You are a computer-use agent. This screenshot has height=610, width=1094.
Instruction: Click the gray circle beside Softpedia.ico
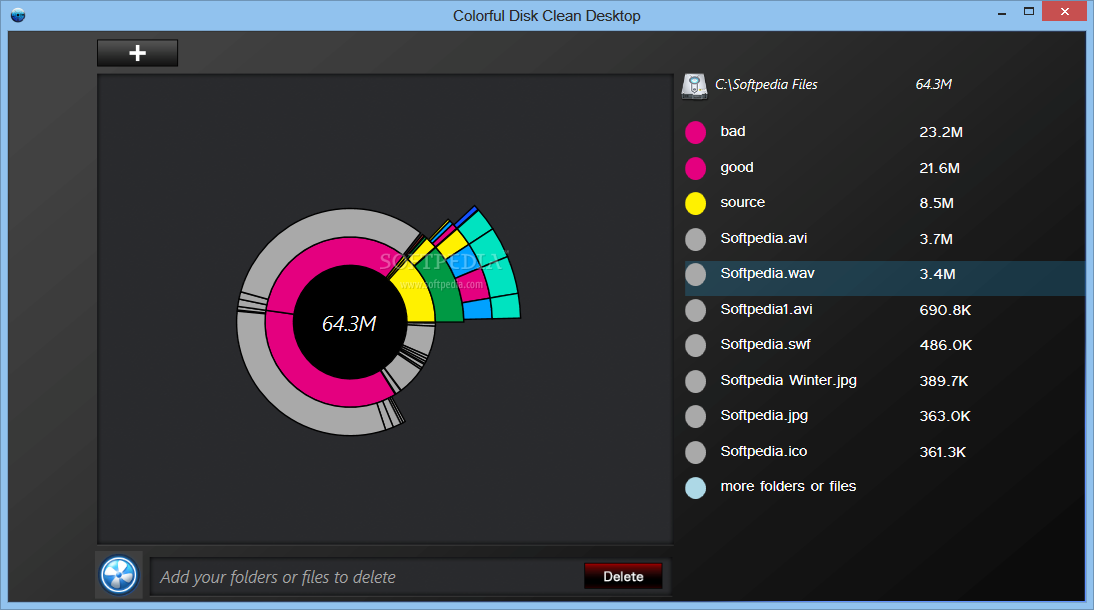pos(696,452)
